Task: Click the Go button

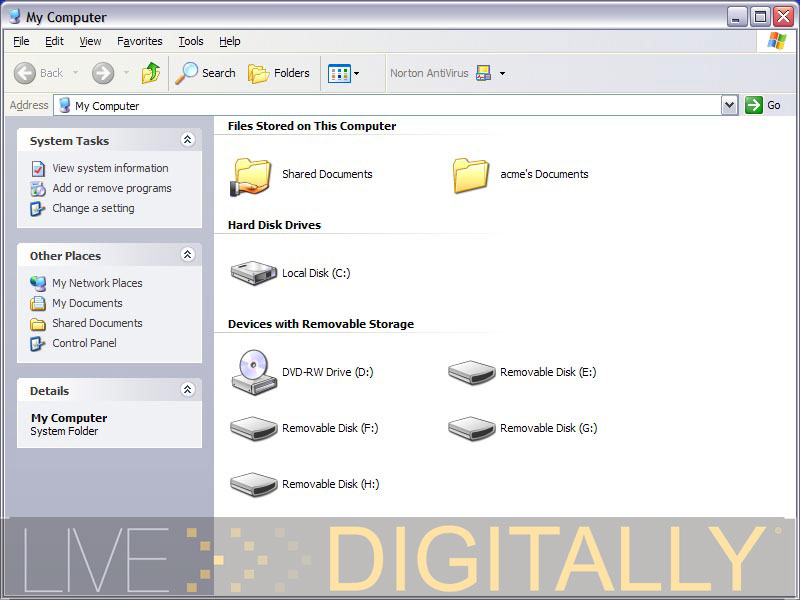Action: click(x=763, y=105)
